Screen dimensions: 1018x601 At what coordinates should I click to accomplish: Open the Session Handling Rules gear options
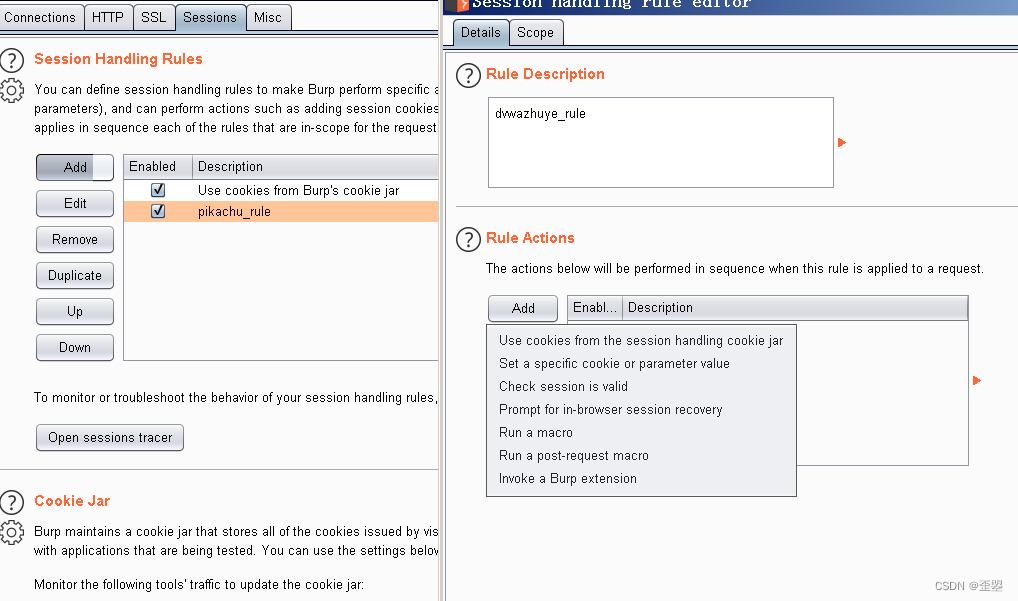click(11, 91)
